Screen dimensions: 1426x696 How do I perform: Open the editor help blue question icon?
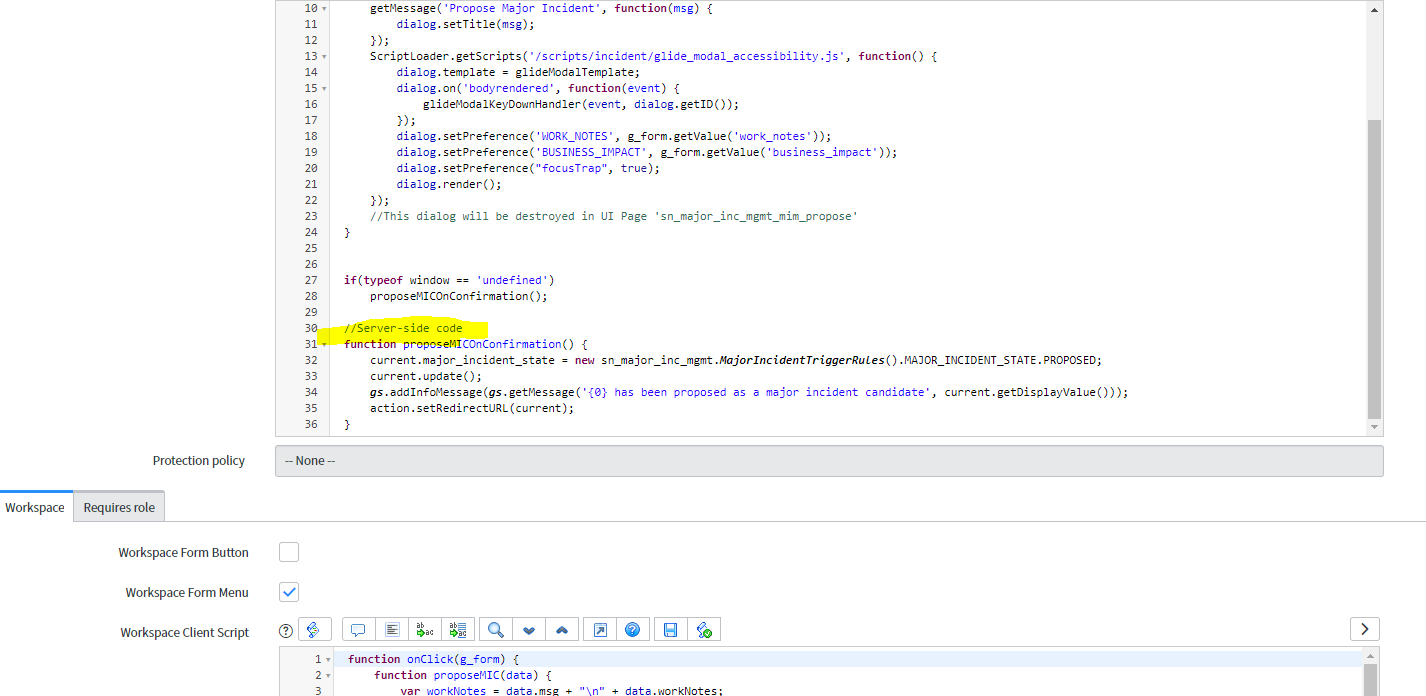[x=632, y=630]
